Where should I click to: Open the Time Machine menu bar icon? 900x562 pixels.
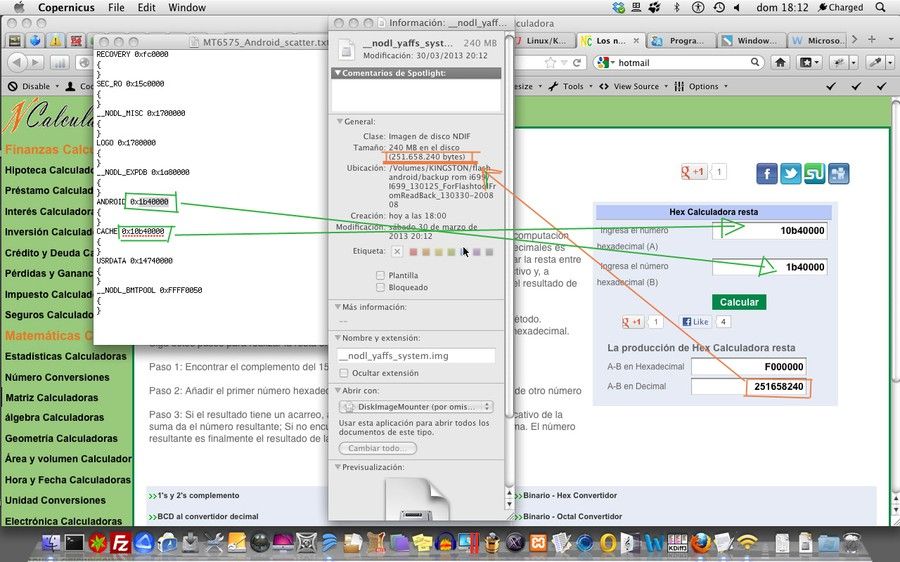[719, 7]
